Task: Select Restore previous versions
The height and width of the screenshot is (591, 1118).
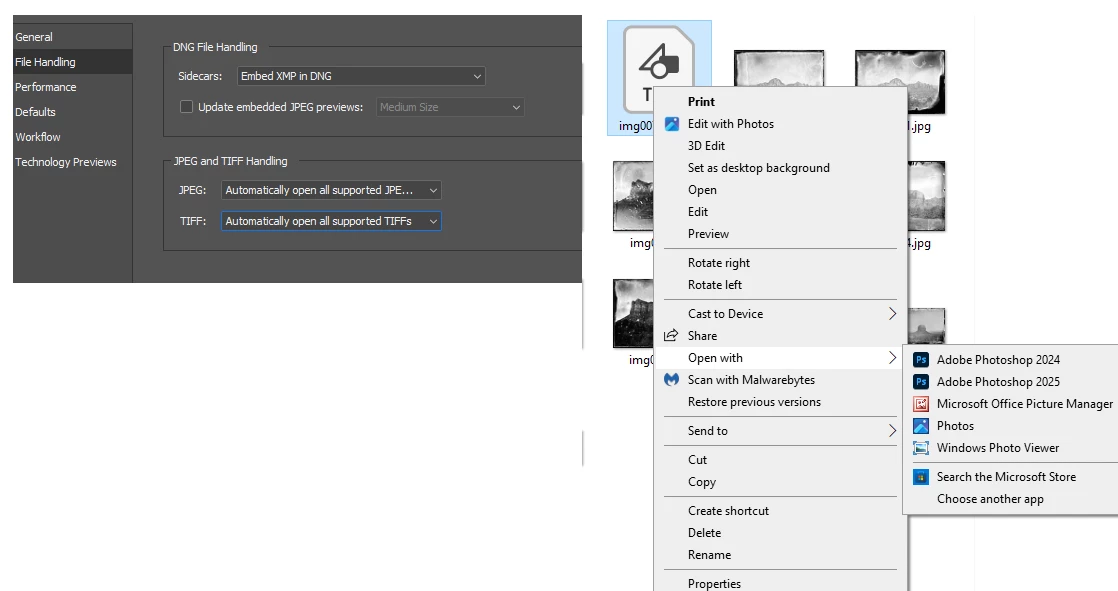Action: pyautogui.click(x=781, y=402)
